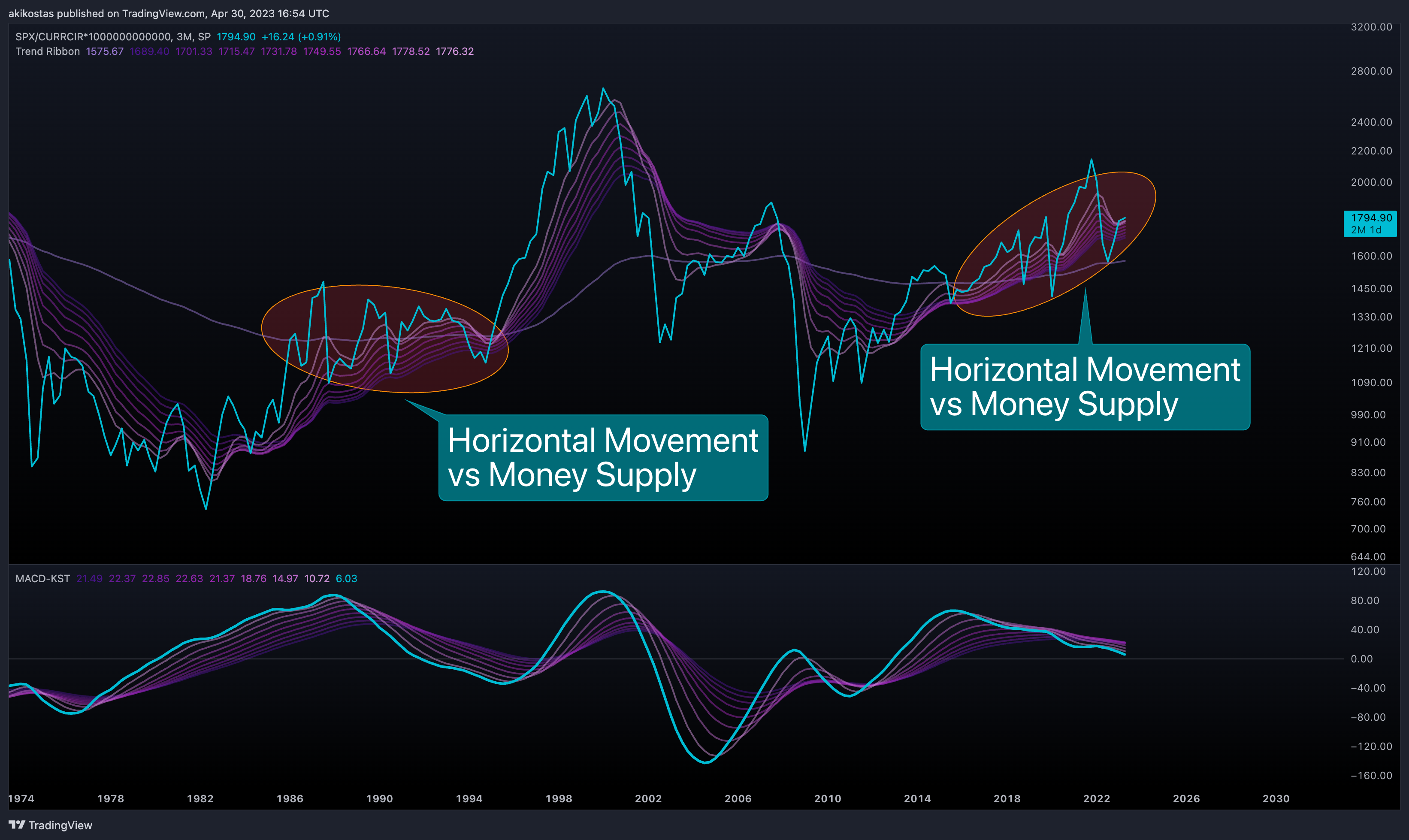
Task: Click the MACD-KST indicator label
Action: pyautogui.click(x=42, y=578)
